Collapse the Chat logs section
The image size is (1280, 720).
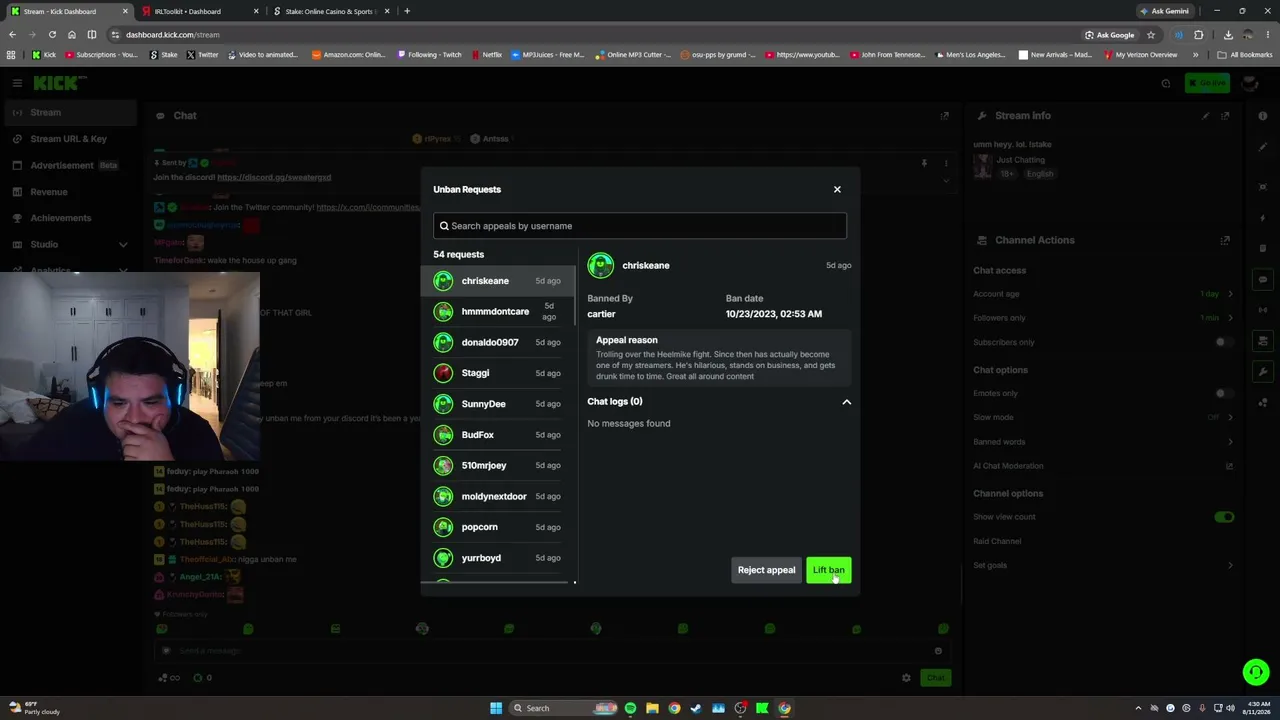point(846,402)
